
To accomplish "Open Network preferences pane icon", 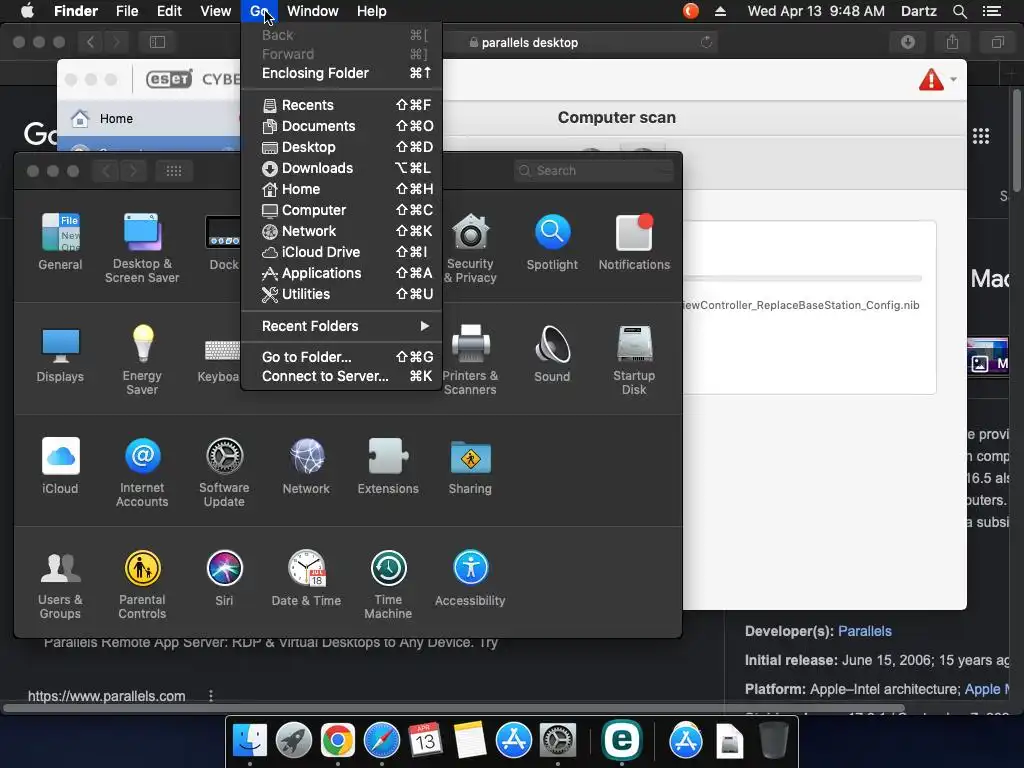I will [306, 466].
